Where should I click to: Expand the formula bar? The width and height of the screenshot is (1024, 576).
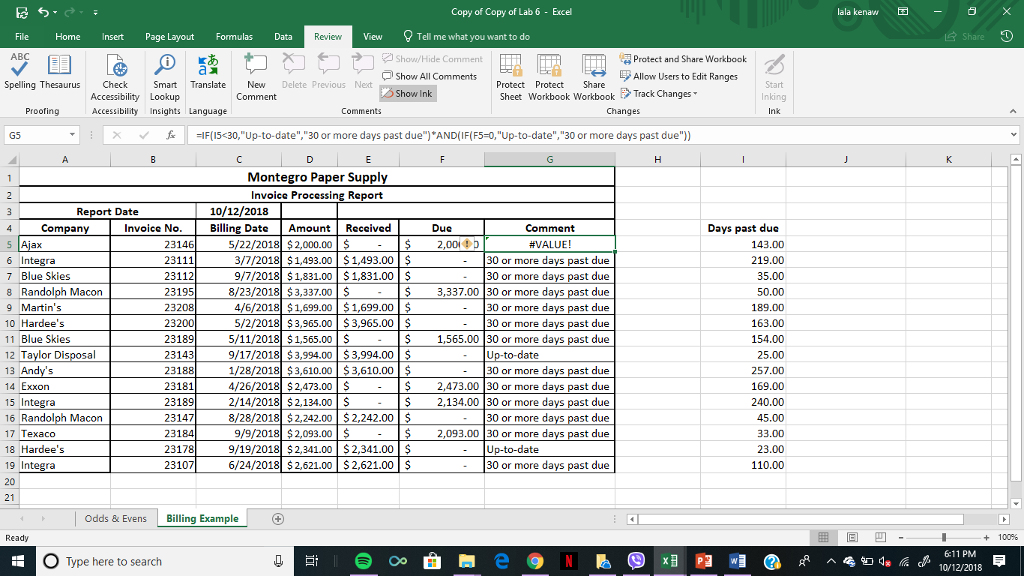click(x=1016, y=133)
